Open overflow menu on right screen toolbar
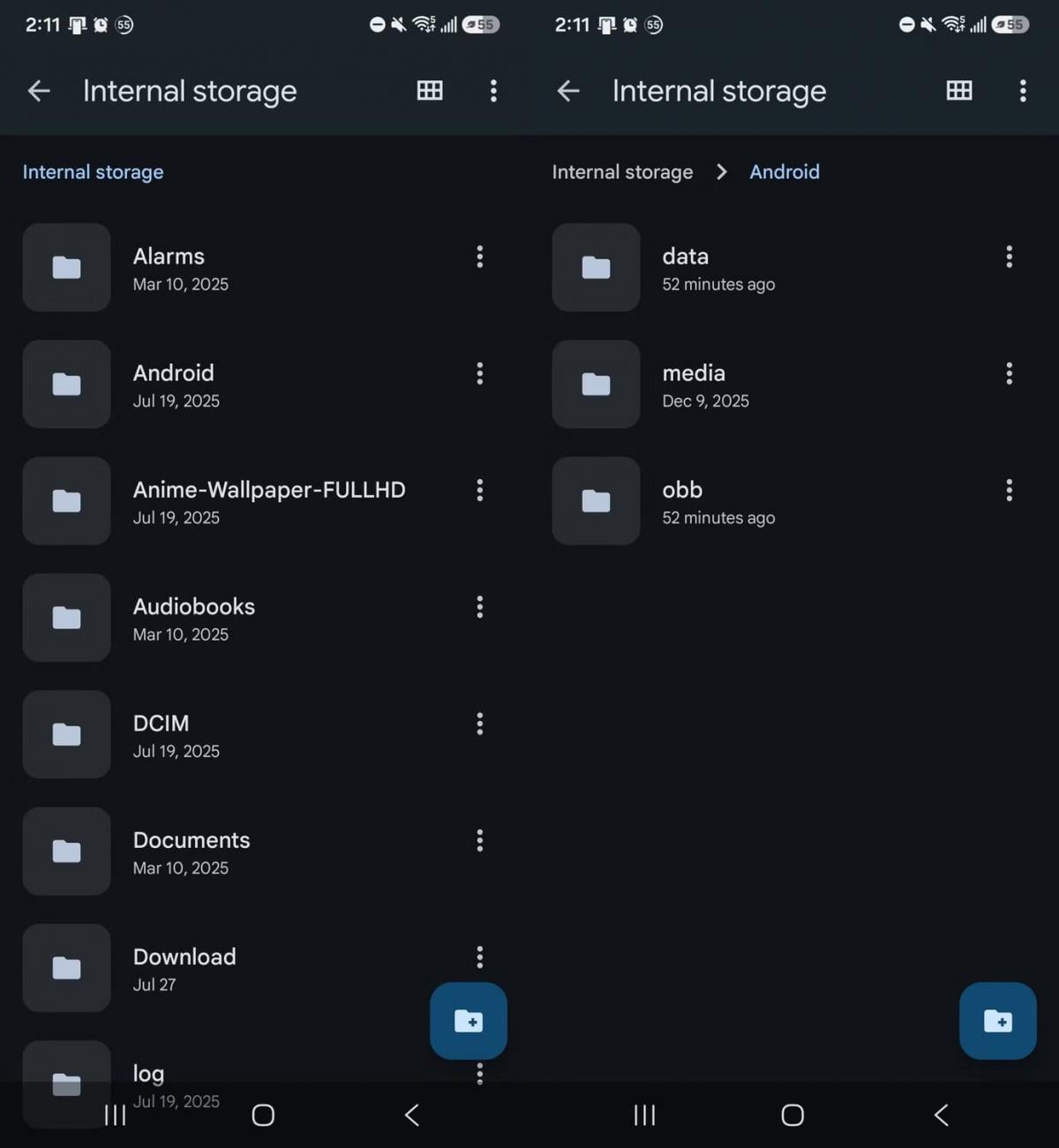Viewport: 1059px width, 1148px height. point(1023,90)
